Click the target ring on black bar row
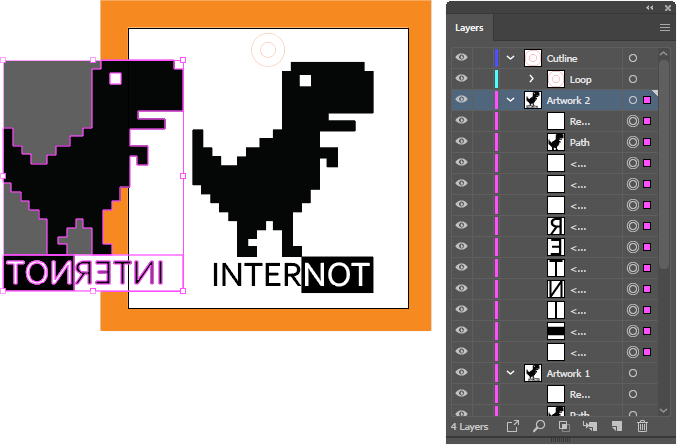677x445 pixels. tap(633, 331)
